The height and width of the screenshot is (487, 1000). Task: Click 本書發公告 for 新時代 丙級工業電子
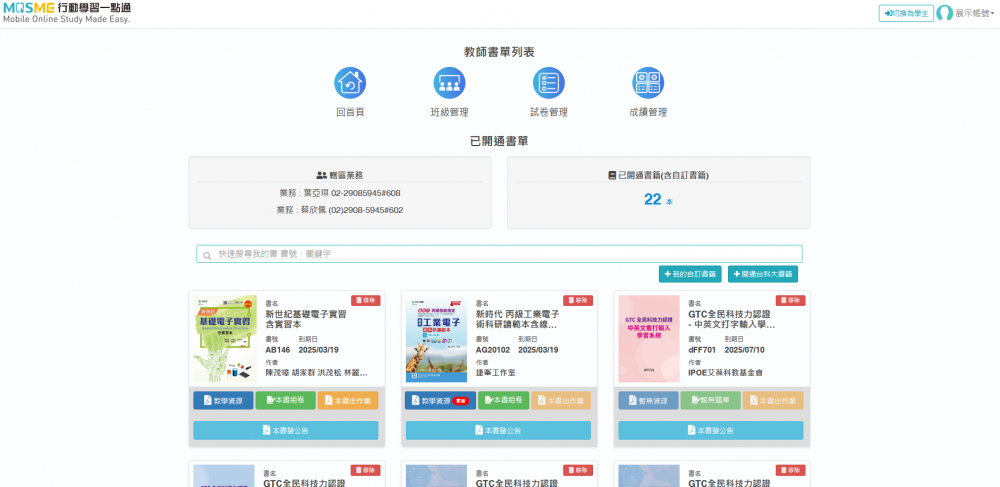498,430
